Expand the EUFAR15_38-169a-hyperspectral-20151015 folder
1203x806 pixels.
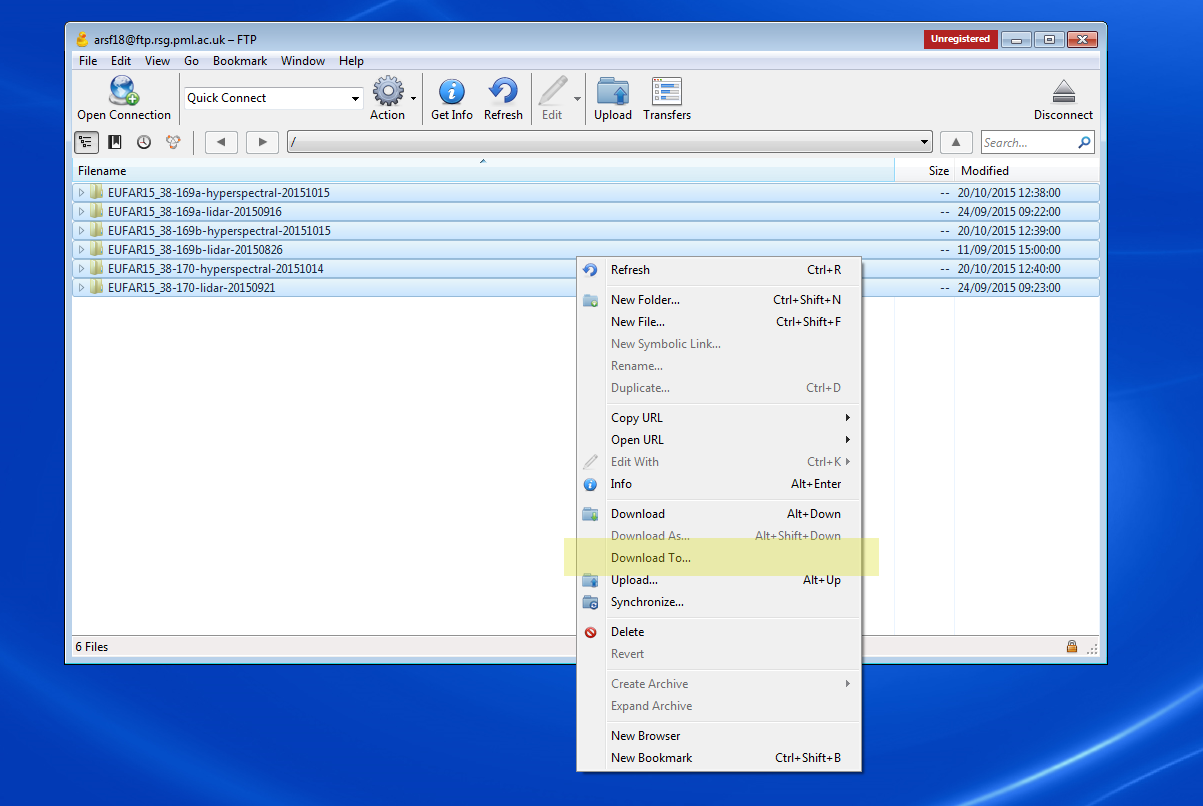82,193
